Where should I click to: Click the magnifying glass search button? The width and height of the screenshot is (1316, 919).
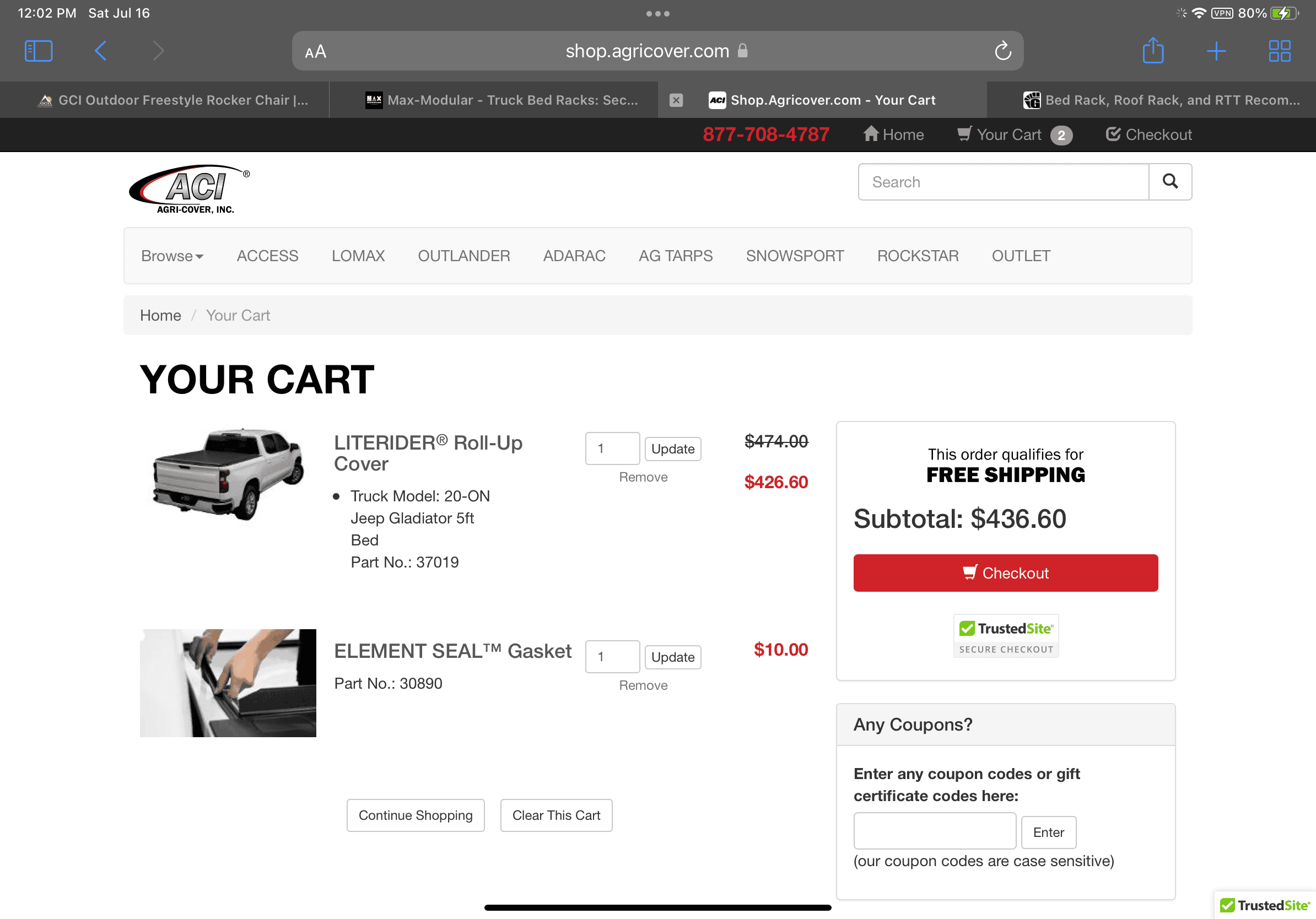(1171, 182)
